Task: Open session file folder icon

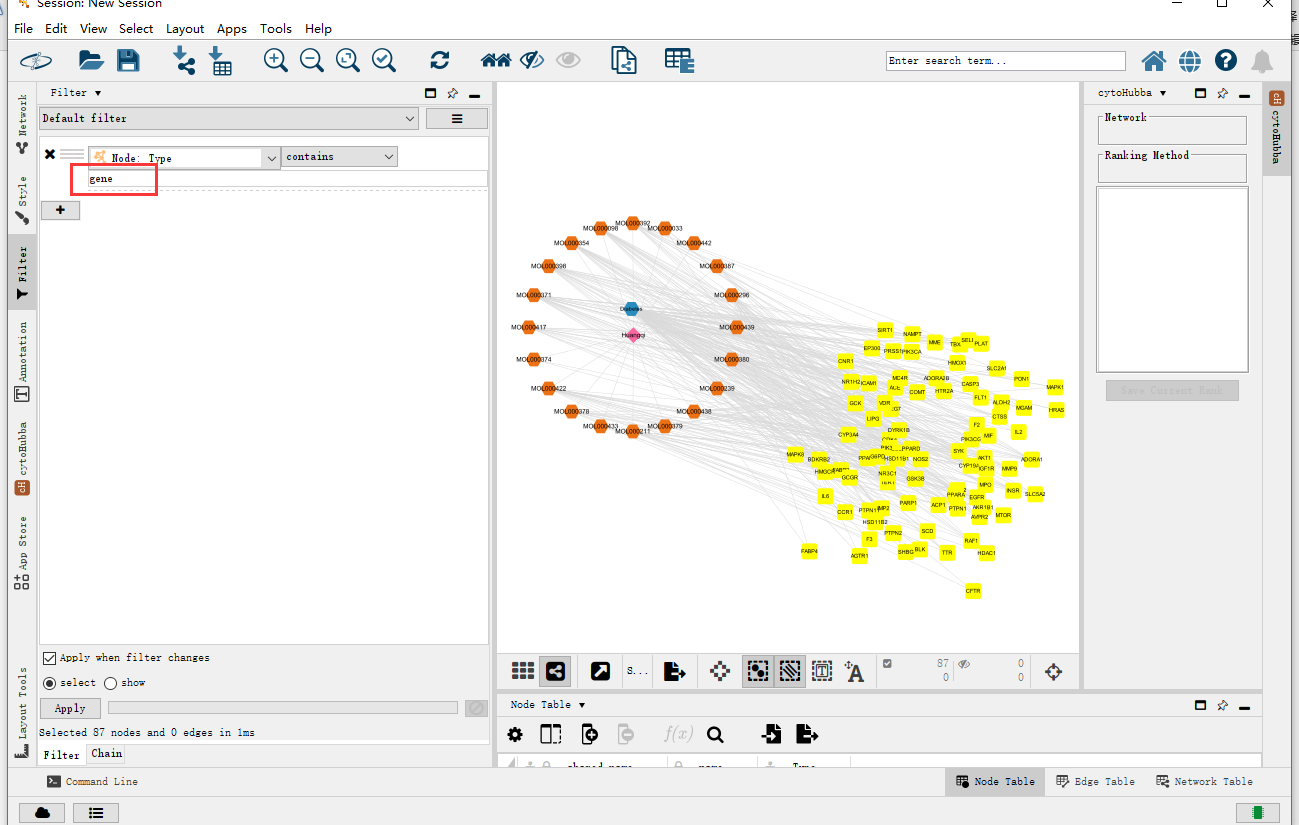Action: click(91, 60)
